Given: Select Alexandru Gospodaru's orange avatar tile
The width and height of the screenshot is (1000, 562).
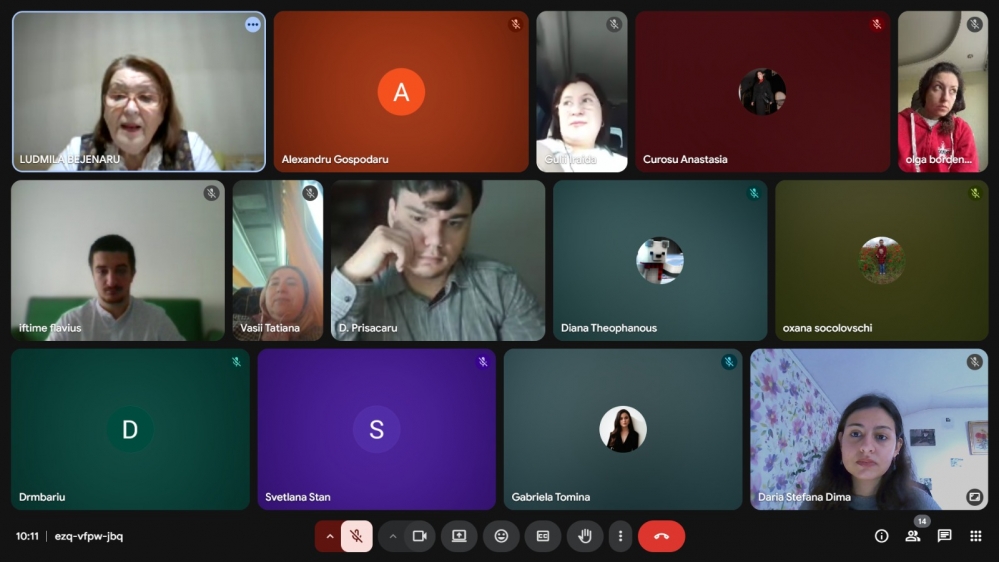Looking at the screenshot, I should point(401,92).
